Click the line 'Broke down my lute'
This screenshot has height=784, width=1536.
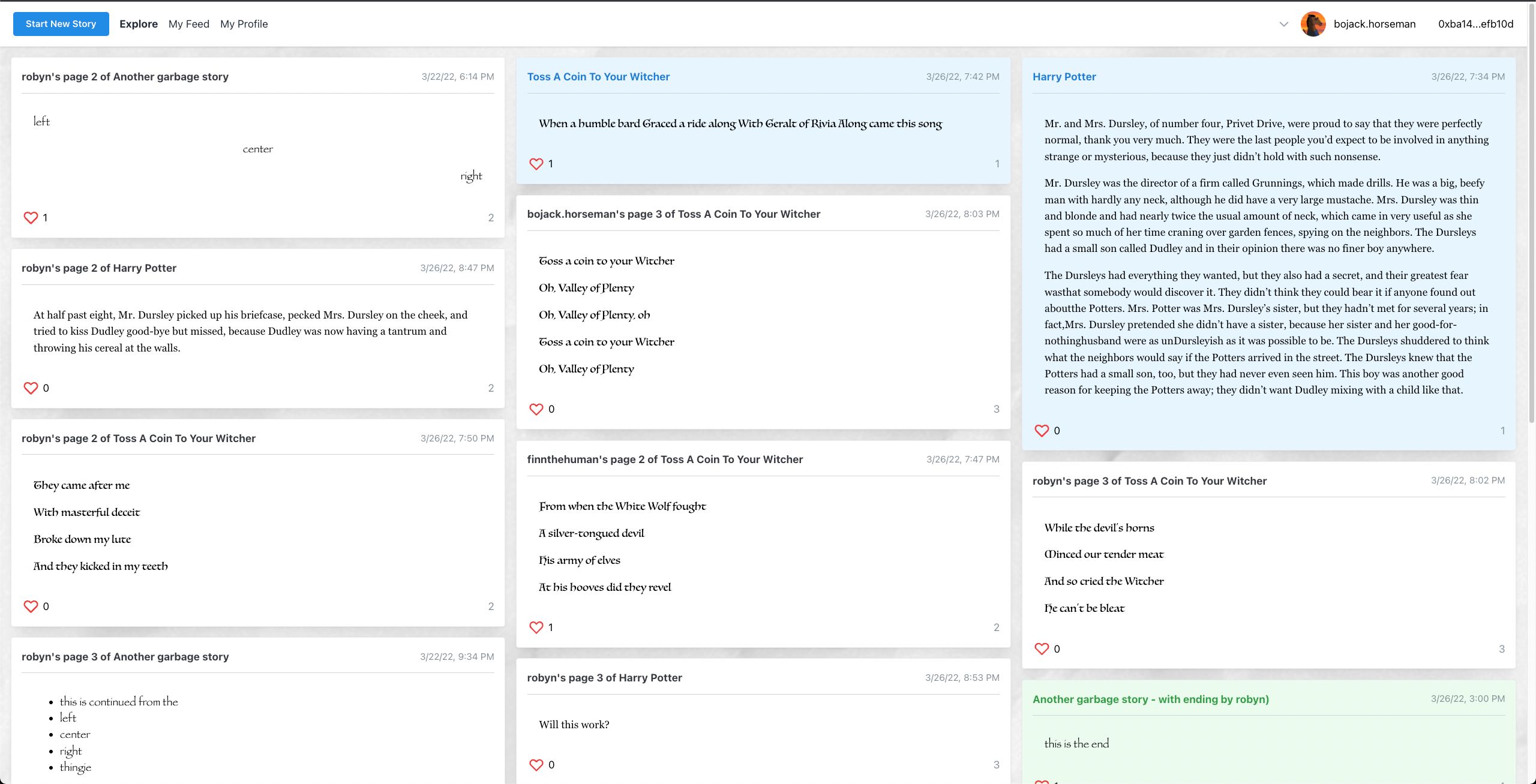point(82,539)
